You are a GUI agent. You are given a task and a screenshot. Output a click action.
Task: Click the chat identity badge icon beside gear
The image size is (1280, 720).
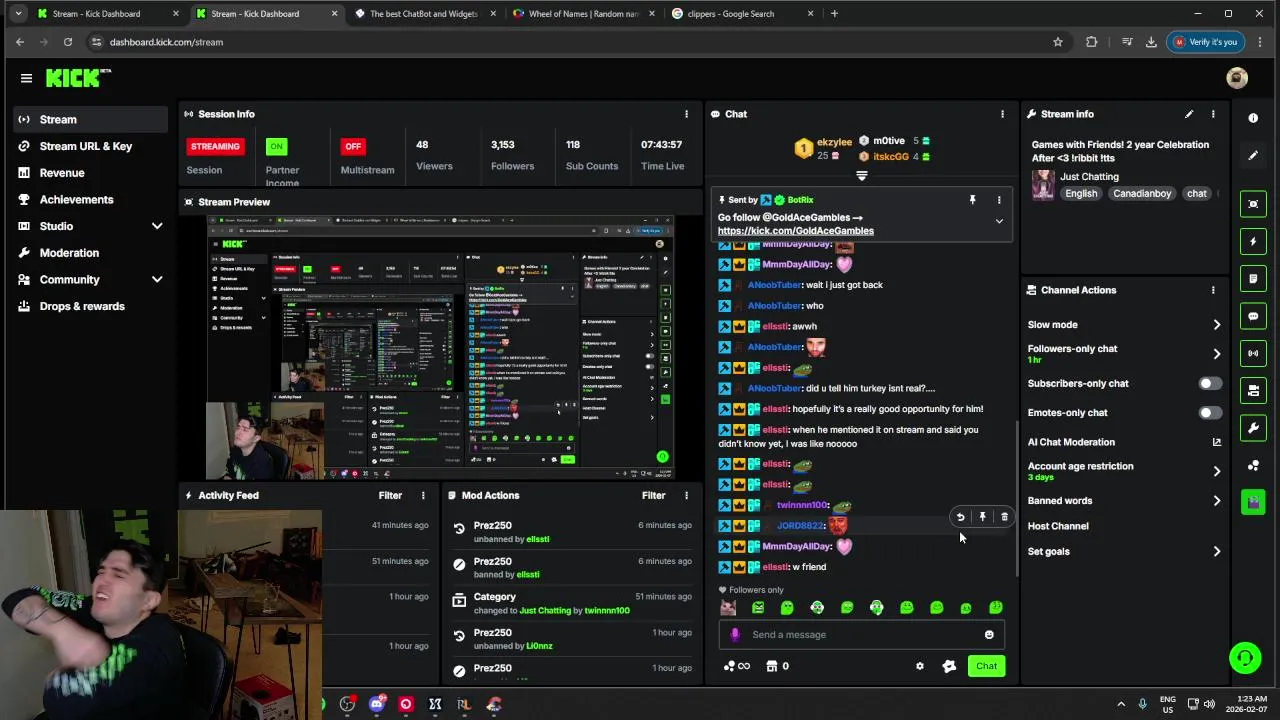pyautogui.click(x=949, y=666)
